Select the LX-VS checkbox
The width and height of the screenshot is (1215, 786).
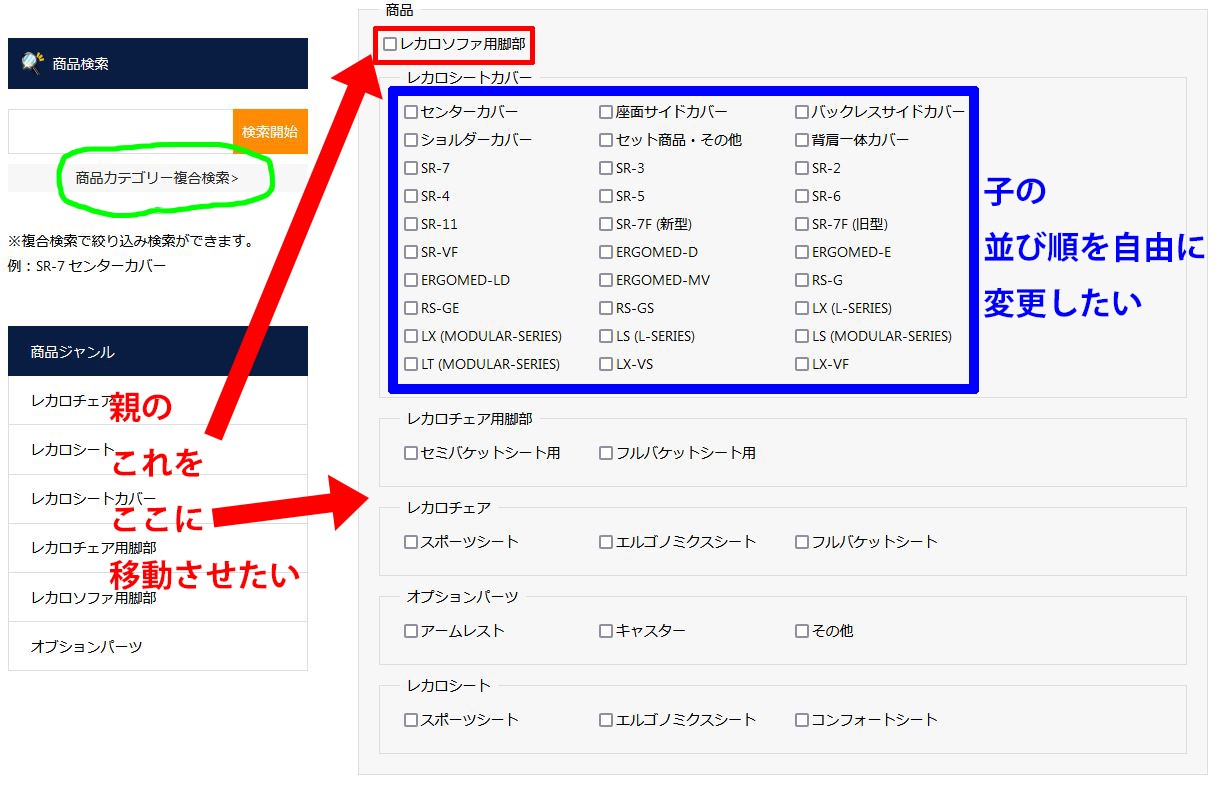[606, 364]
